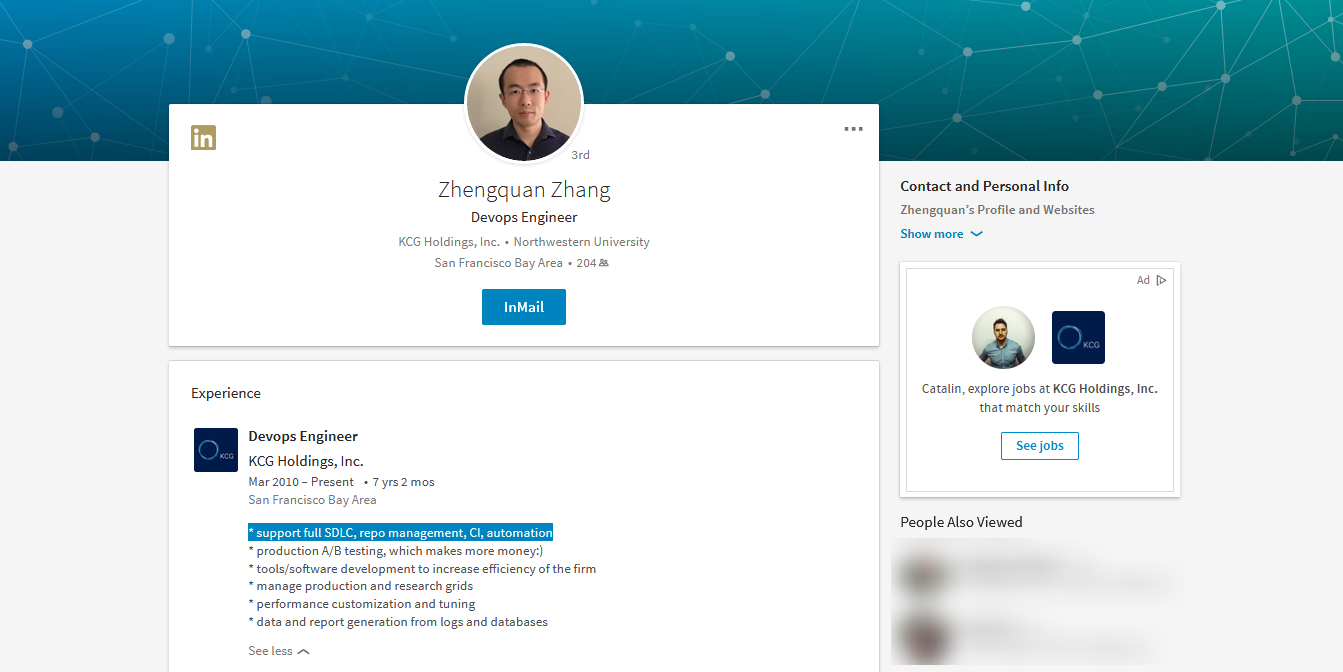Viewport: 1343px width, 672px height.
Task: Click the 'Ad' label in the ad box
Action: [1143, 280]
